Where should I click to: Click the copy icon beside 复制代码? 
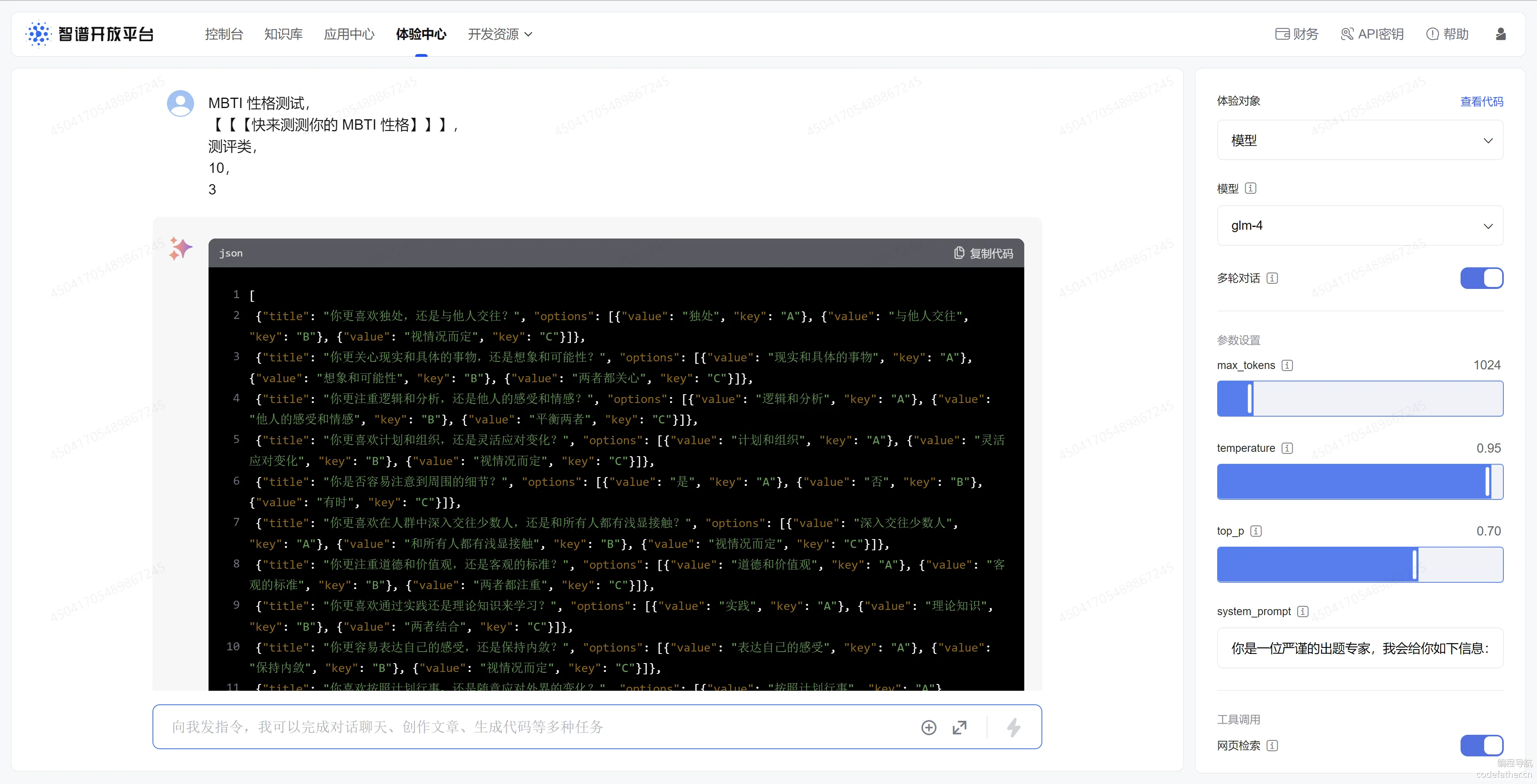[959, 253]
